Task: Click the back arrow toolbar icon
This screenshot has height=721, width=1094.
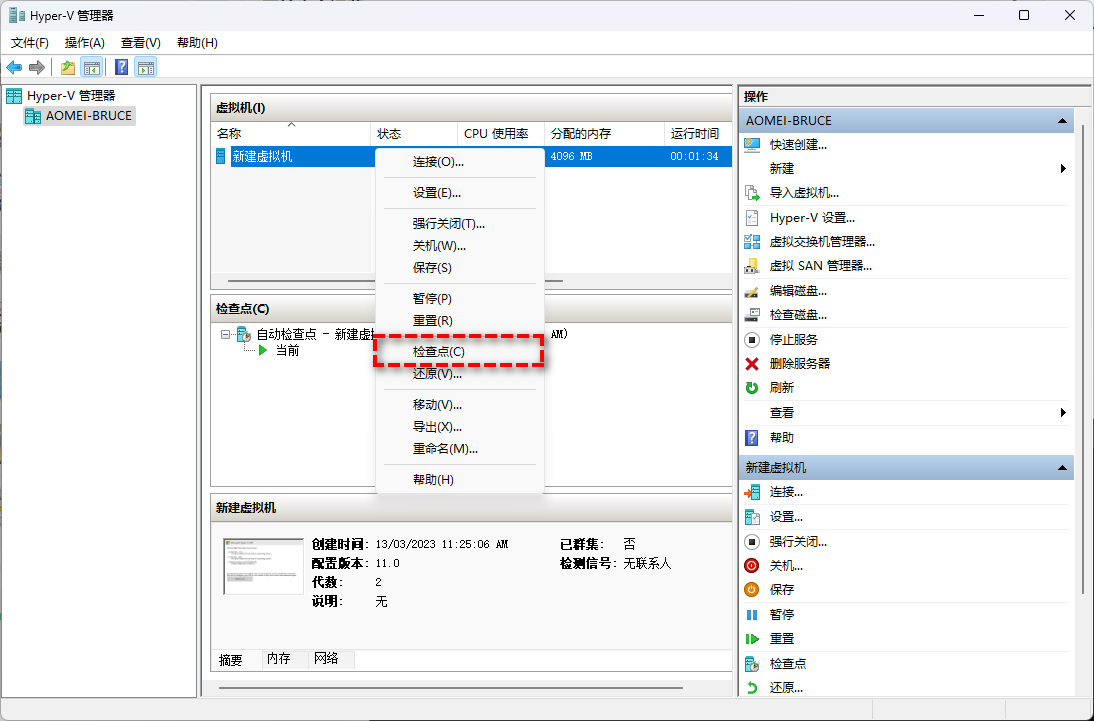Action: pyautogui.click(x=14, y=67)
